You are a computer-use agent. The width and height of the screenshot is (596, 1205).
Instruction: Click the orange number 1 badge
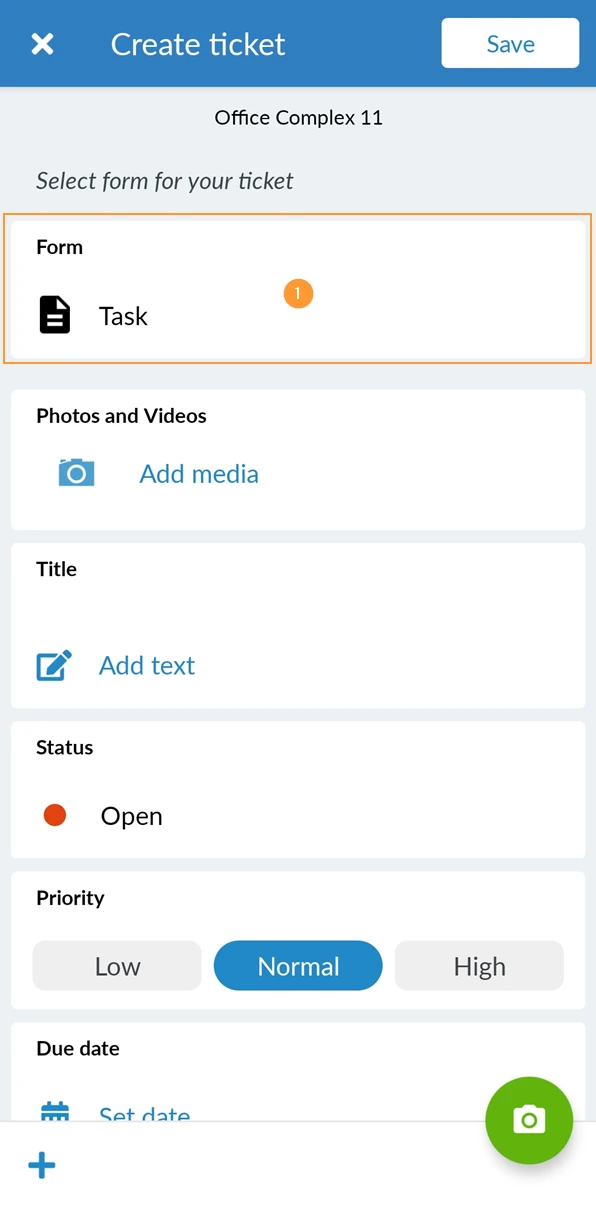[298, 294]
